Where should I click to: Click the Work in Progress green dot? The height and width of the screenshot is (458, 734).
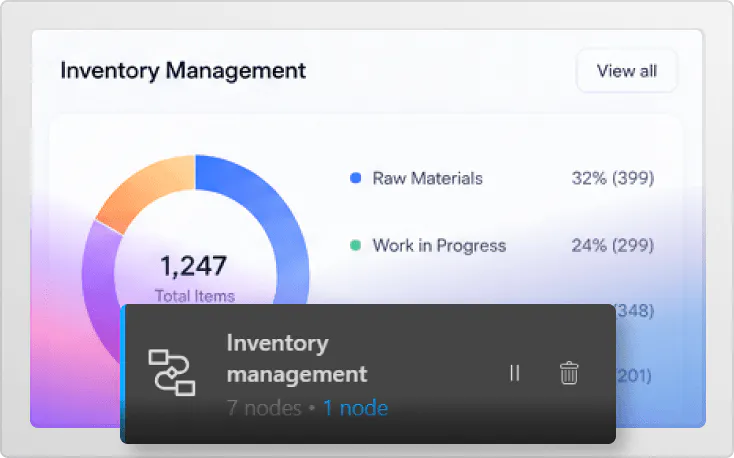coord(356,245)
